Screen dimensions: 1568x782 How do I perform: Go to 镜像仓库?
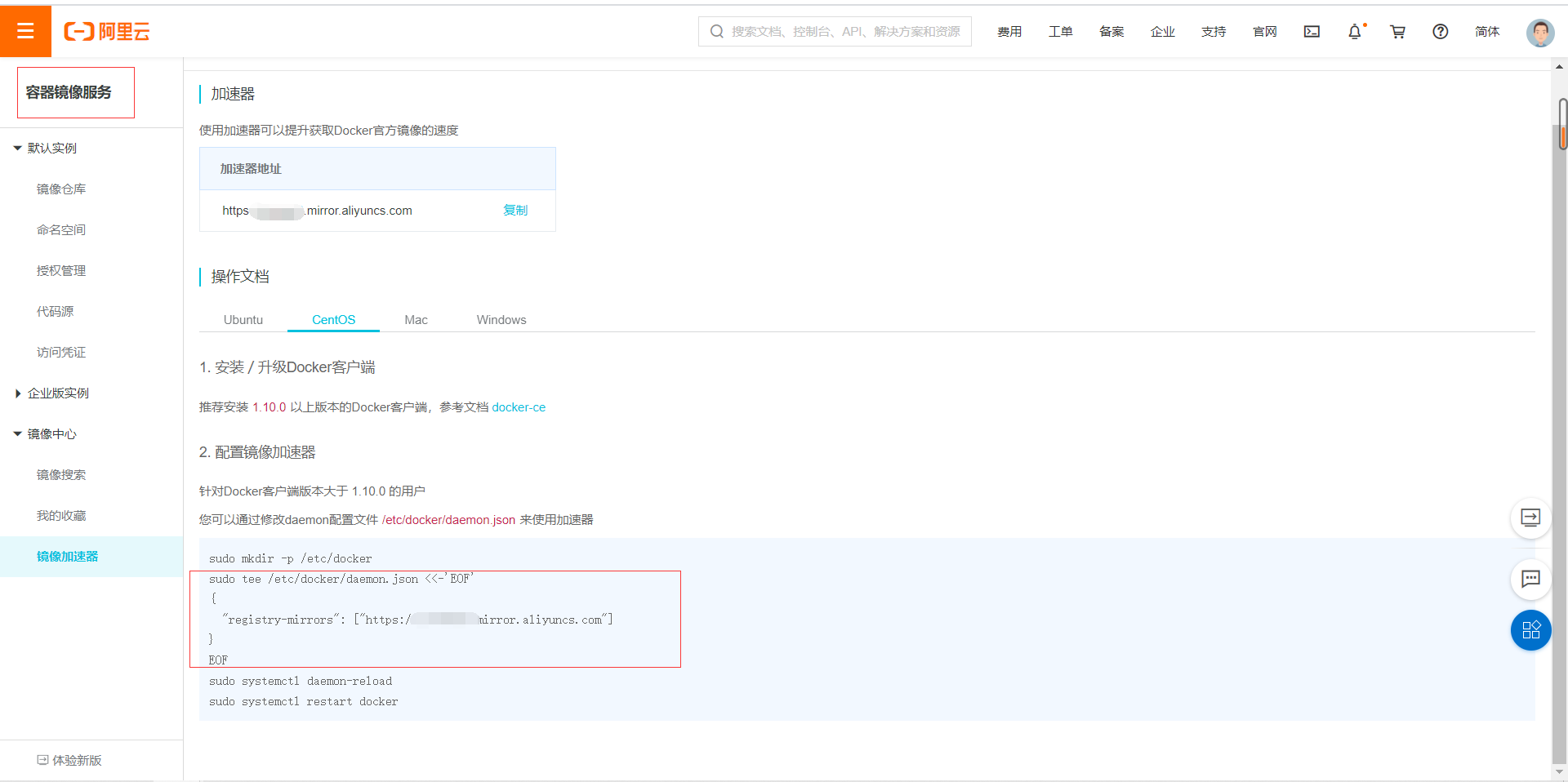[x=61, y=189]
